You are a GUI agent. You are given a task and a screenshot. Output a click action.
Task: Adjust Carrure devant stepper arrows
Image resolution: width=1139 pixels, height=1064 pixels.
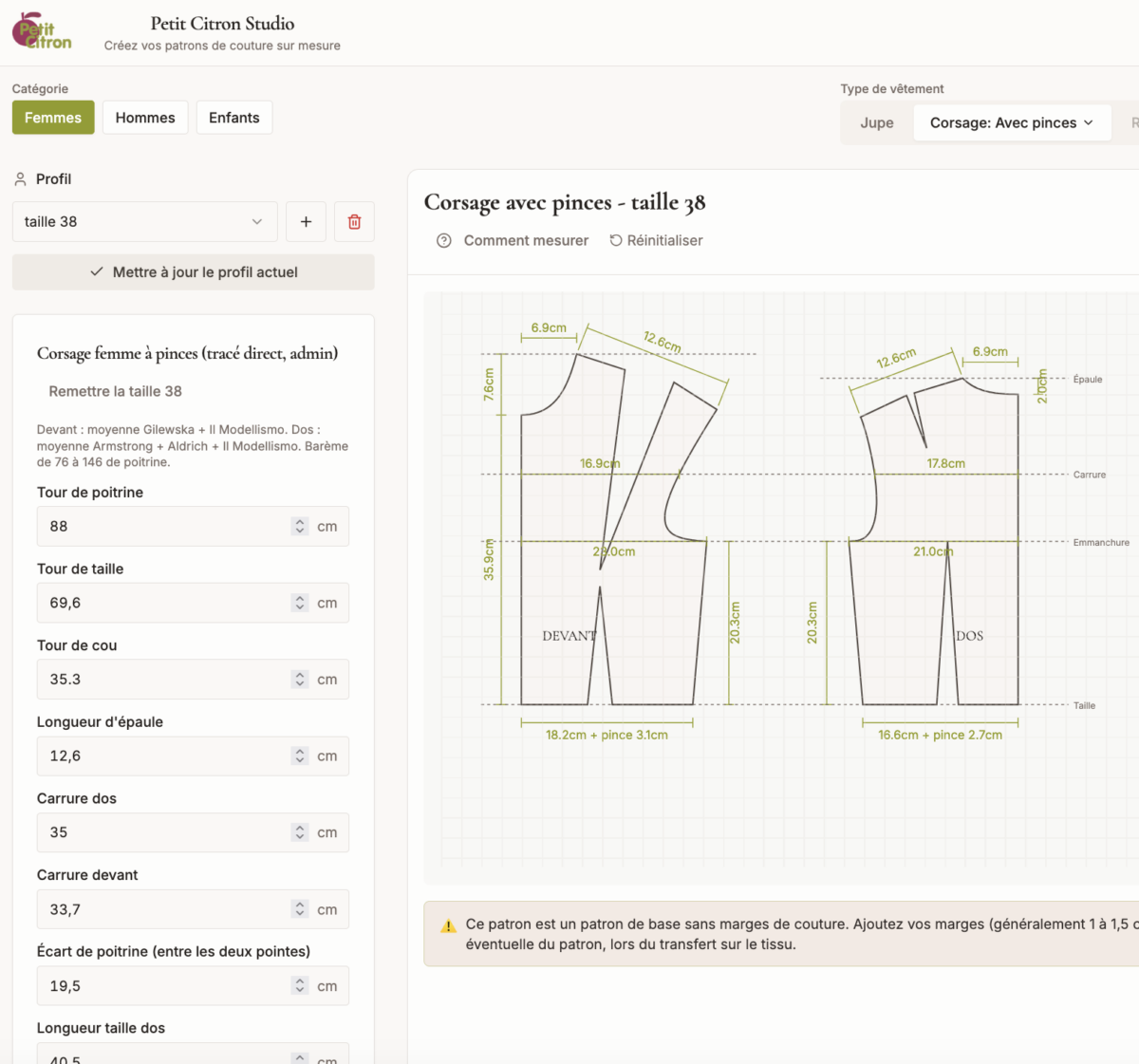pyautogui.click(x=300, y=909)
